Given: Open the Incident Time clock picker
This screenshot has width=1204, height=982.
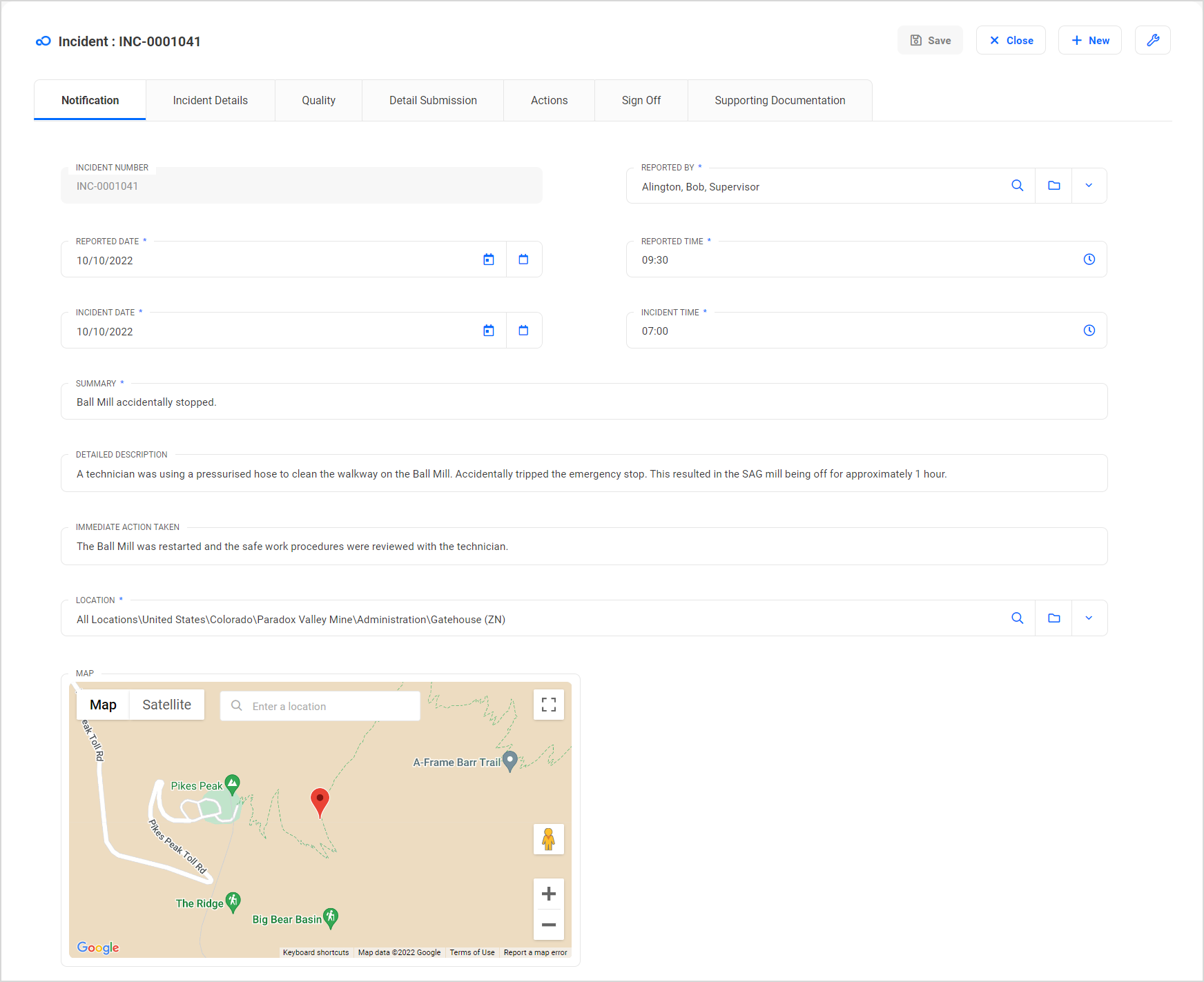Looking at the screenshot, I should 1089,331.
